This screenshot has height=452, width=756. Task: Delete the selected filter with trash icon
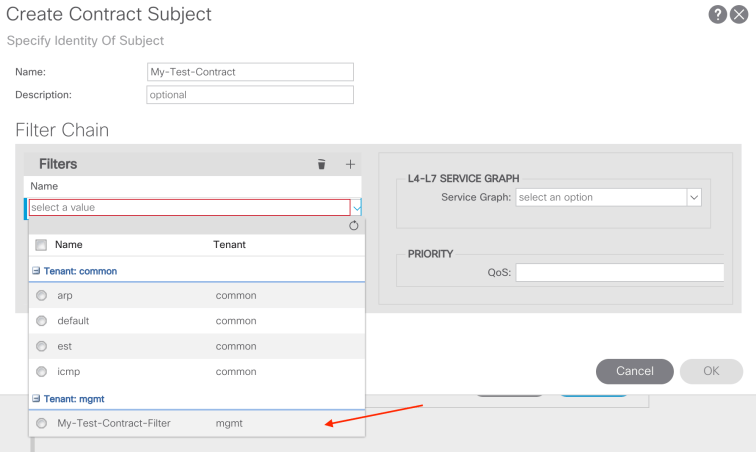coord(321,164)
